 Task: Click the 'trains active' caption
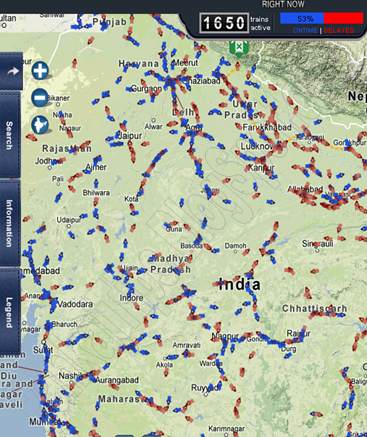click(x=260, y=23)
